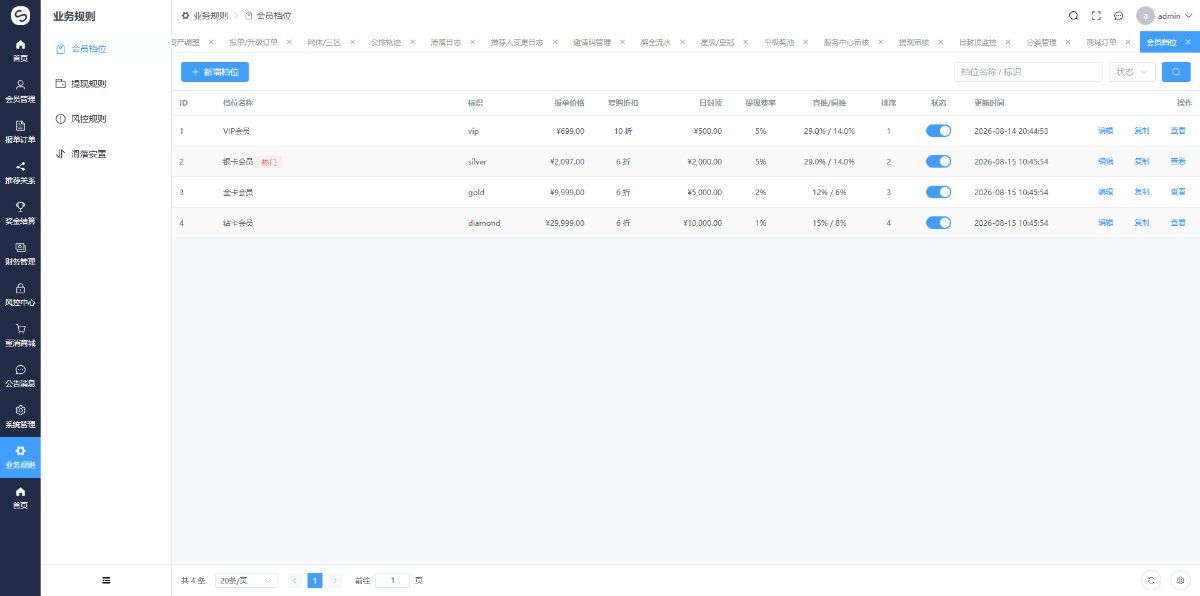Screen dimensions: 1200x596
Task: Click the blue search button beside 状态
Action: pos(1176,72)
